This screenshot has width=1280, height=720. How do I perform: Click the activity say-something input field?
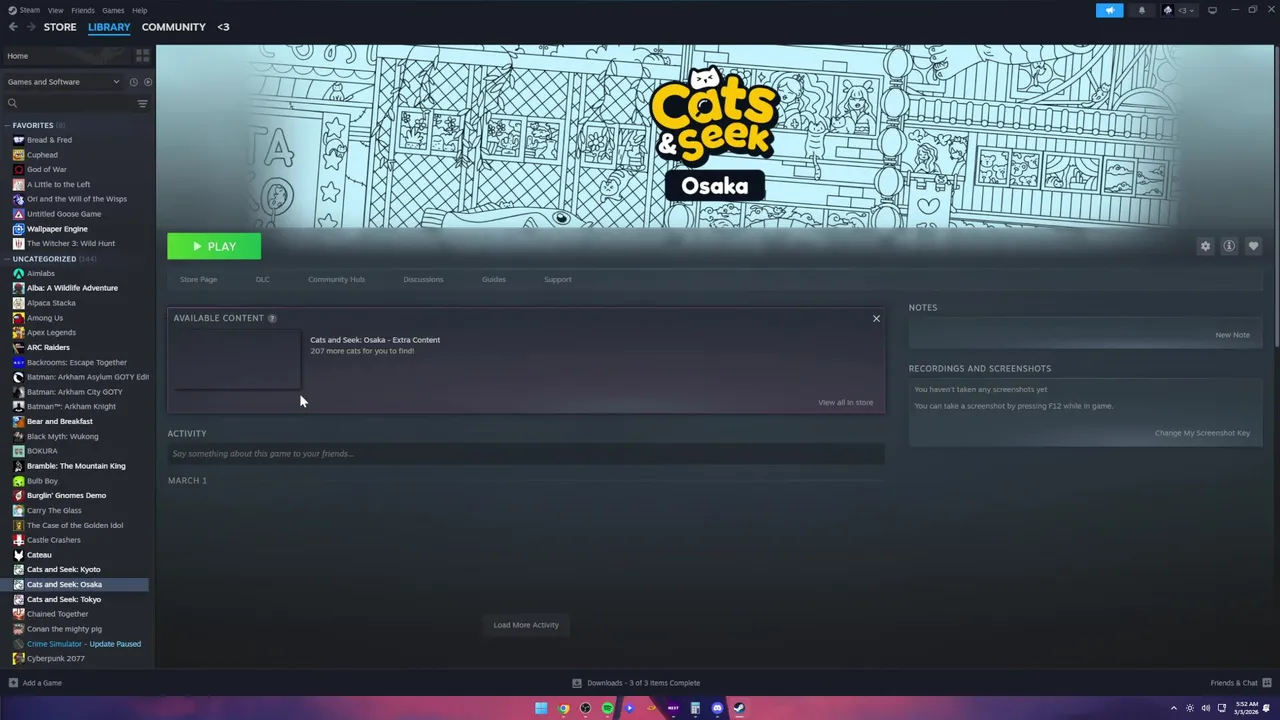point(526,454)
